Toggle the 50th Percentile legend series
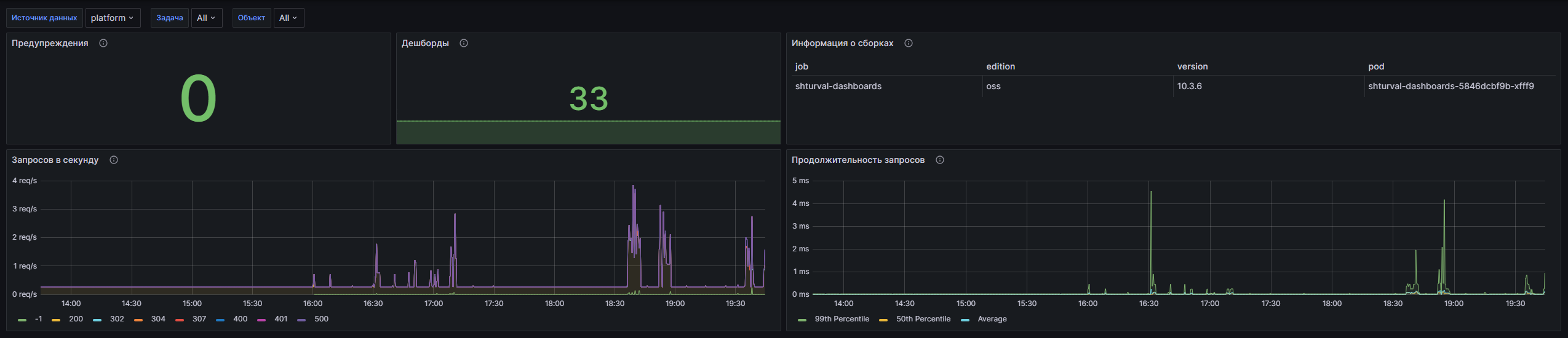The image size is (1568, 338). [x=923, y=319]
